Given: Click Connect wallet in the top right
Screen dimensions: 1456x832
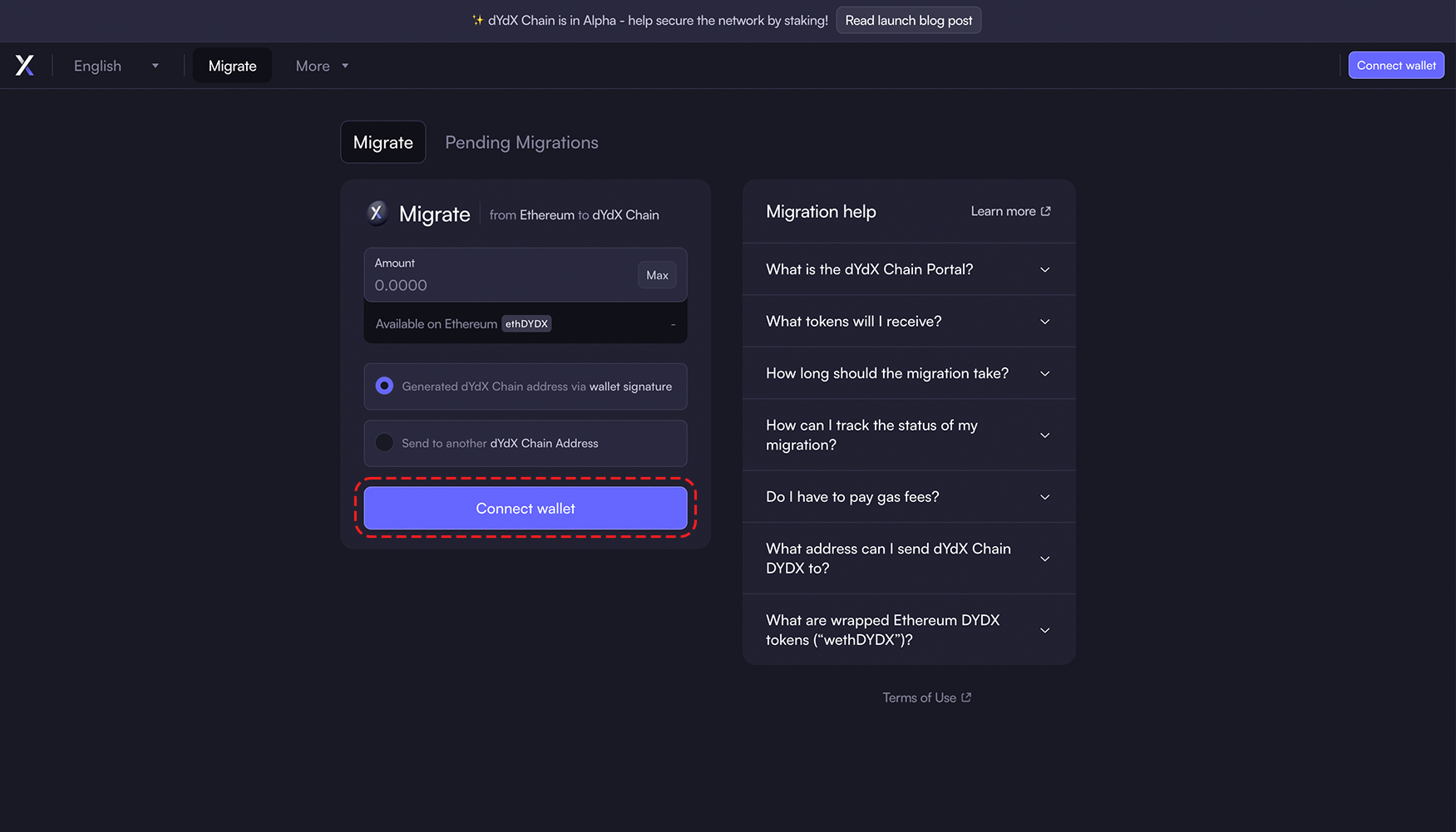Looking at the screenshot, I should (x=1396, y=65).
